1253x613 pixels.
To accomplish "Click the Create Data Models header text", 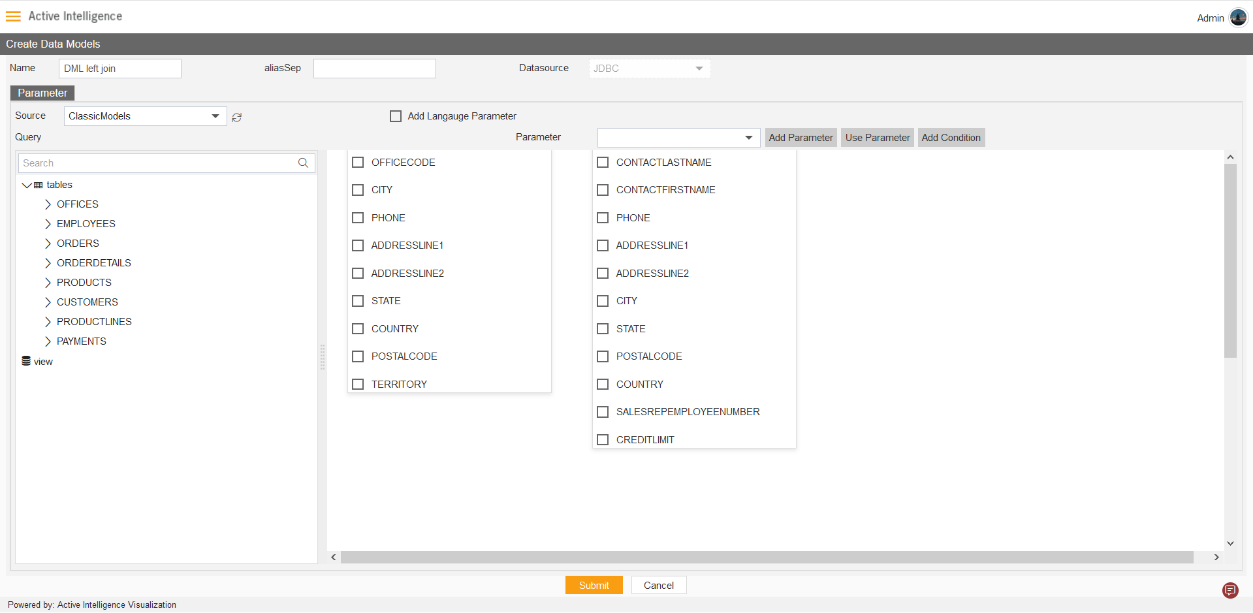I will coord(53,44).
